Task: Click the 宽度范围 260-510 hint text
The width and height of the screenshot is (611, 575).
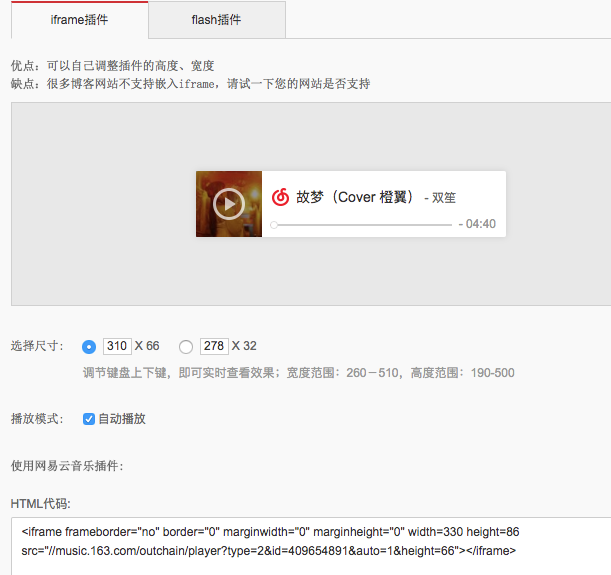Action: [x=343, y=373]
